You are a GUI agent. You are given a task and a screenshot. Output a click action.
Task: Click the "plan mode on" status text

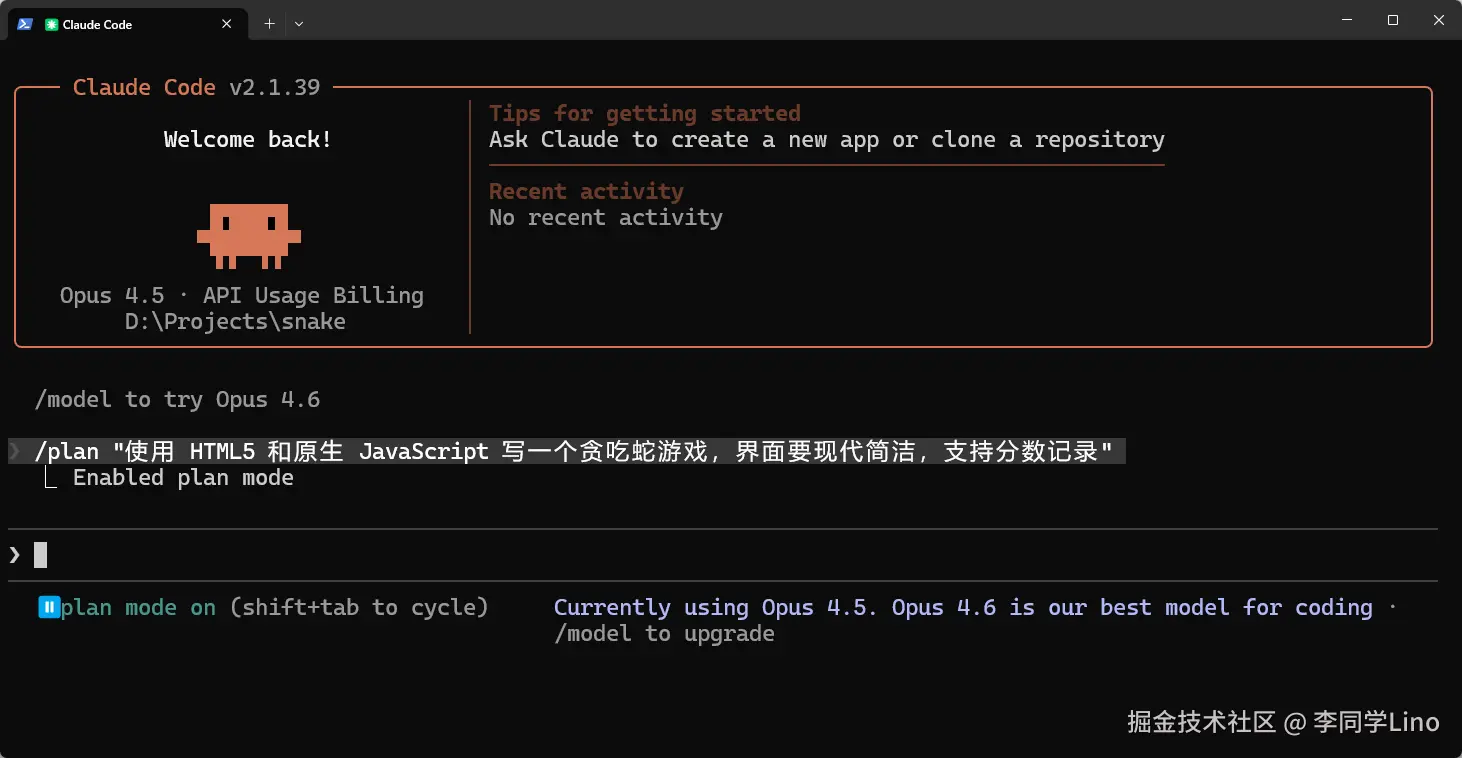point(138,607)
